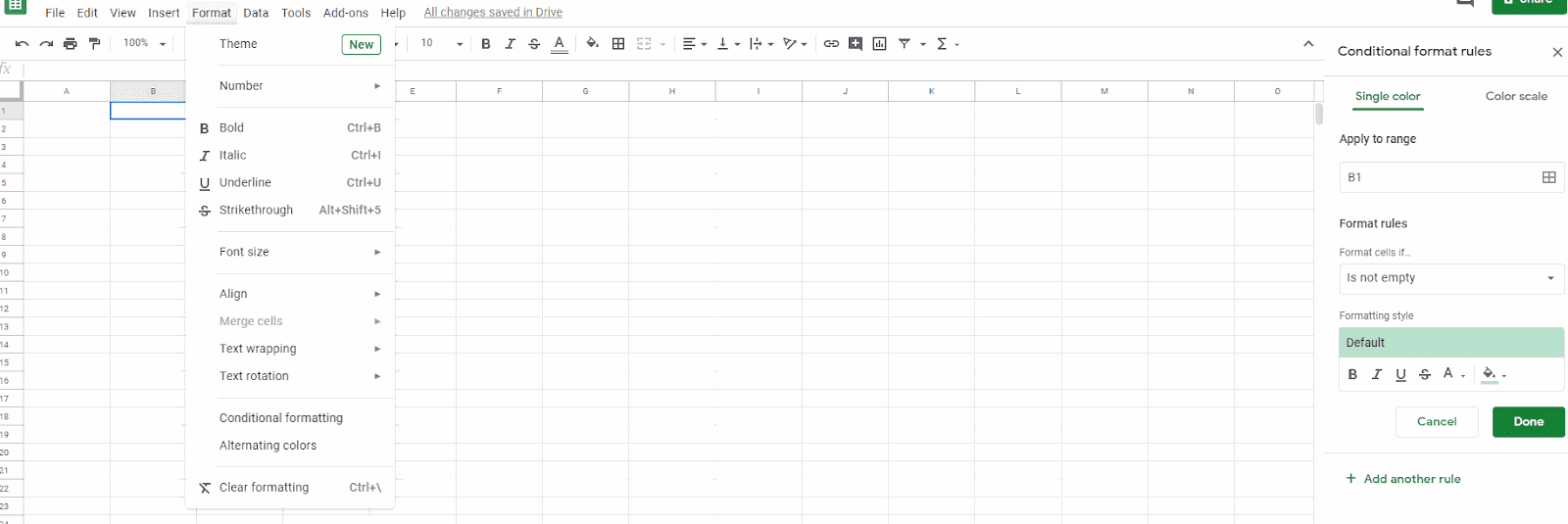The image size is (1568, 524).
Task: Open the 100% zoom dropdown
Action: (144, 44)
